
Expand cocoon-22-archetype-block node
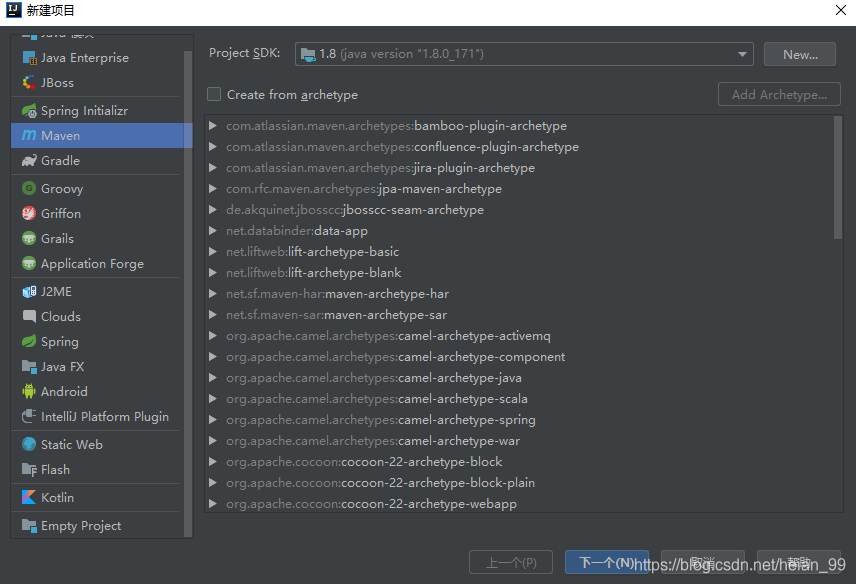click(x=213, y=462)
